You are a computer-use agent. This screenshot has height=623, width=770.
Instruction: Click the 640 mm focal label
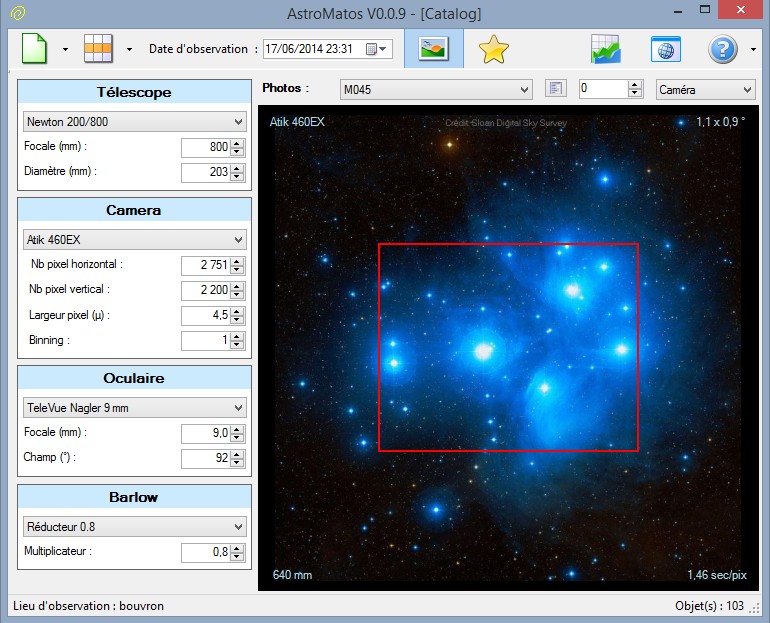pyautogui.click(x=292, y=575)
